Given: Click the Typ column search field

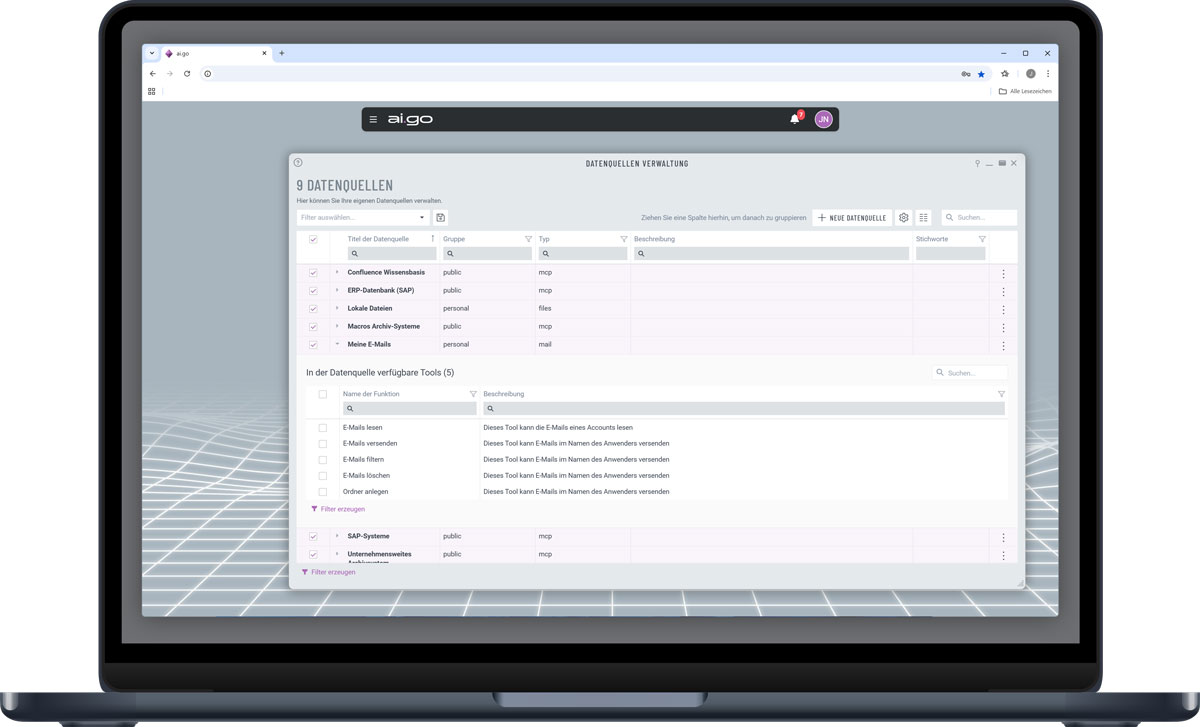Looking at the screenshot, I should [582, 254].
